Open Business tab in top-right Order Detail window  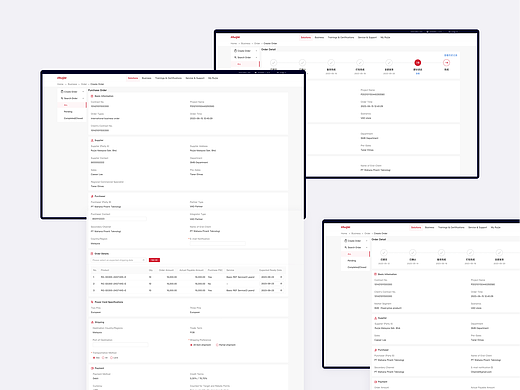tap(319, 37)
